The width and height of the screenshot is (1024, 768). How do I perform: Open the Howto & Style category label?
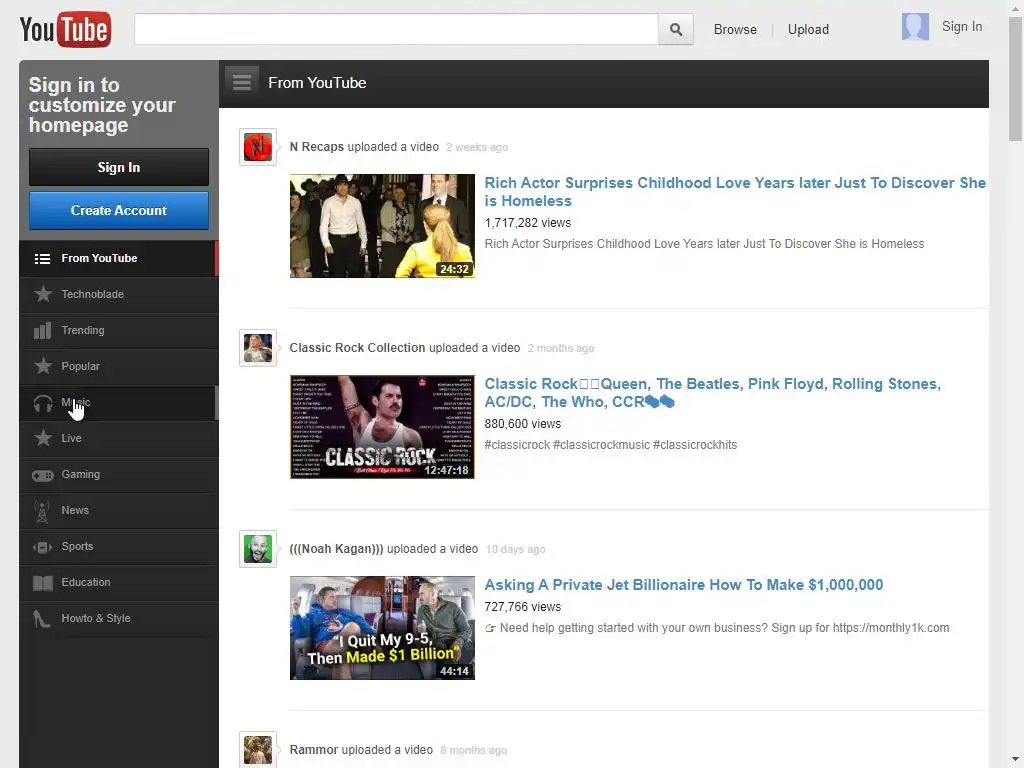[96, 618]
